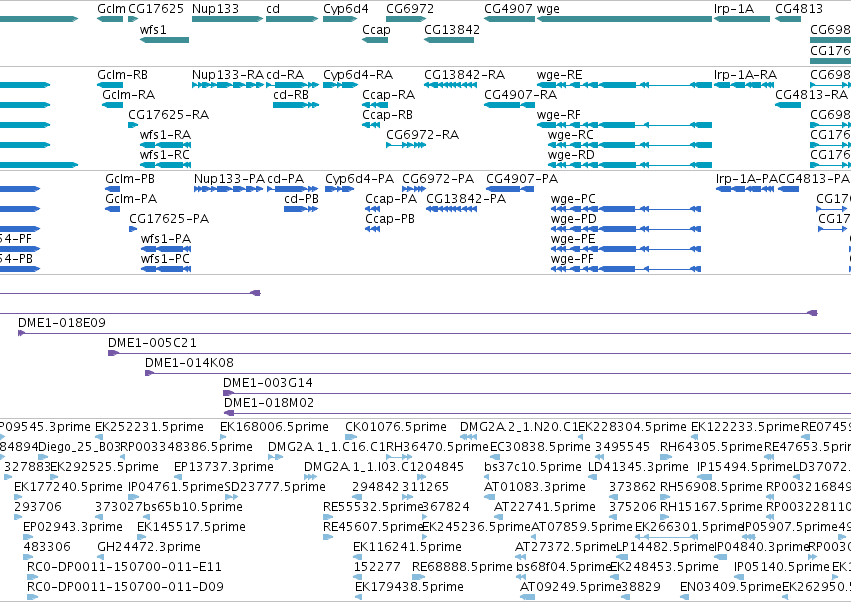Click the CG13842-PA protein feature

[452, 209]
